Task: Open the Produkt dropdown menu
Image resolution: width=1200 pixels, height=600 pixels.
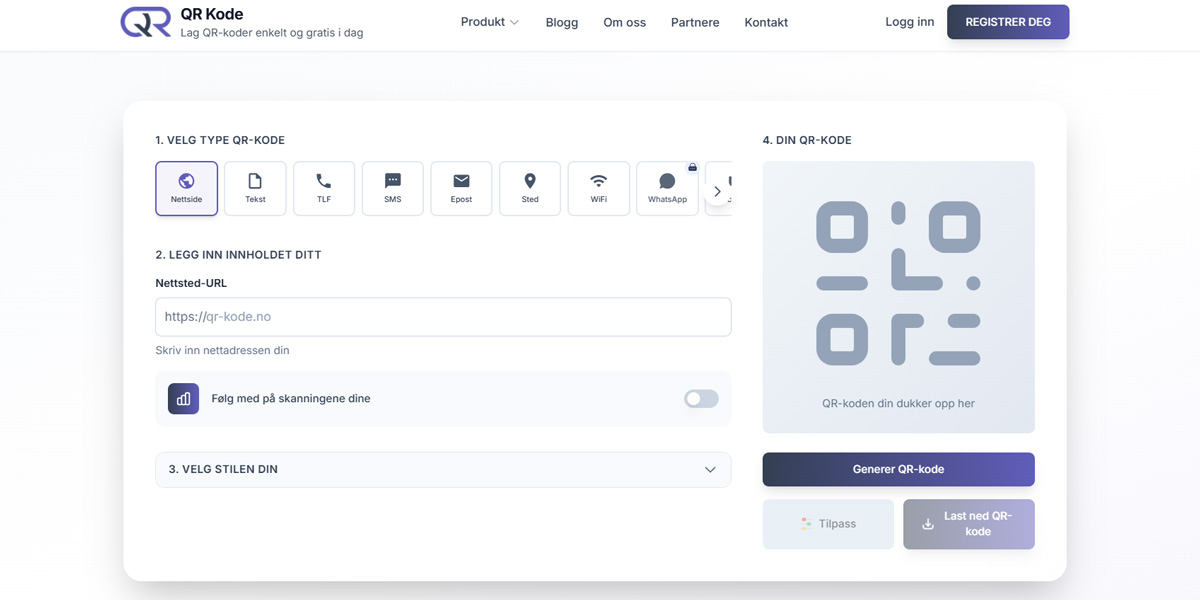Action: [489, 22]
